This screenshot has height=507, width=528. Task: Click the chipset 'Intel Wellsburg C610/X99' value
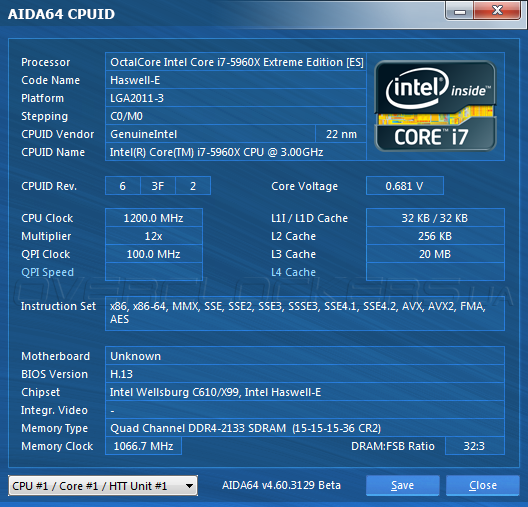[x=305, y=392]
